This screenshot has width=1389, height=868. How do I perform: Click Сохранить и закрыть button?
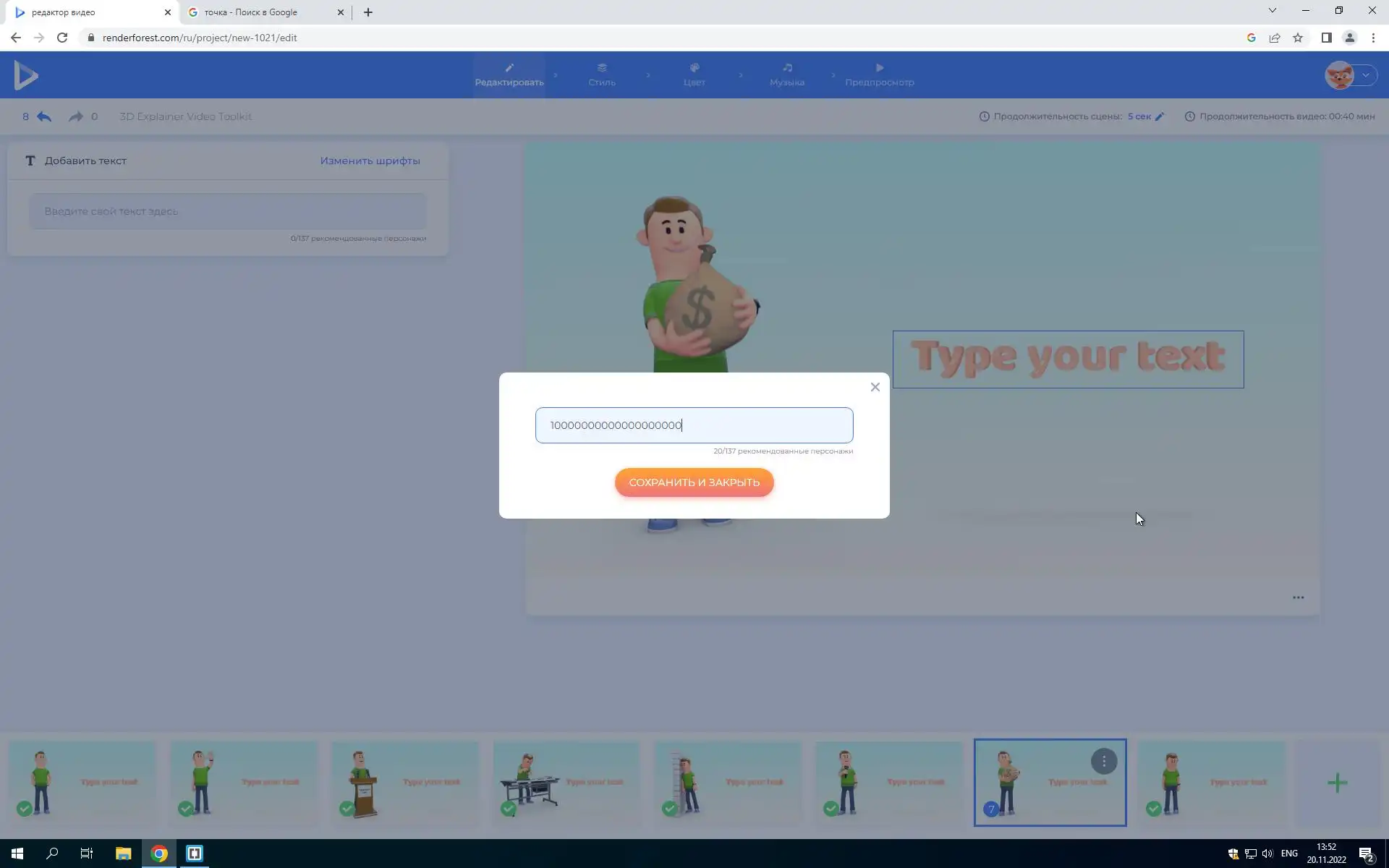tap(694, 482)
